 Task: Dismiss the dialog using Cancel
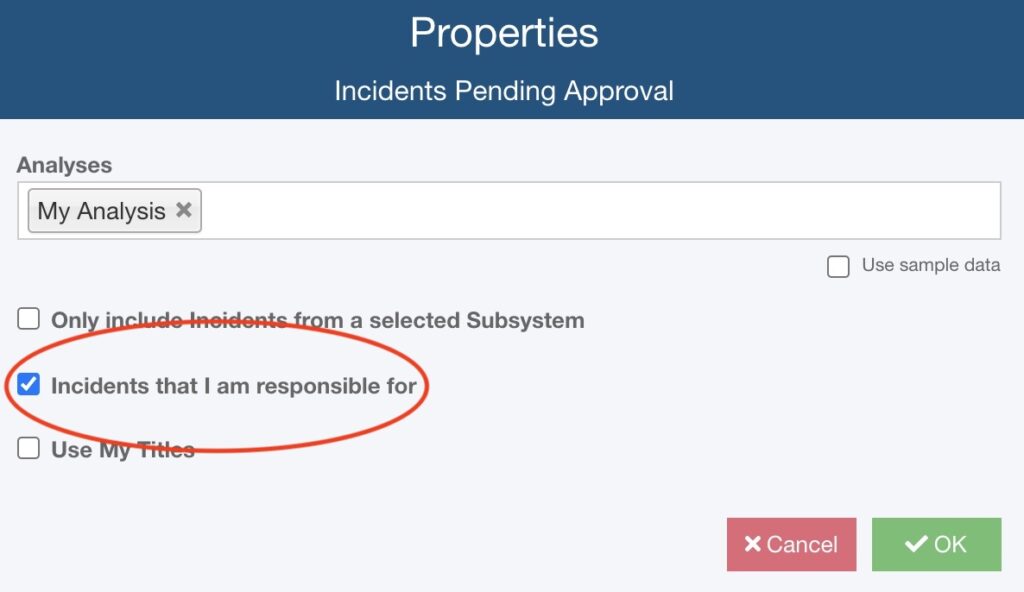[791, 544]
